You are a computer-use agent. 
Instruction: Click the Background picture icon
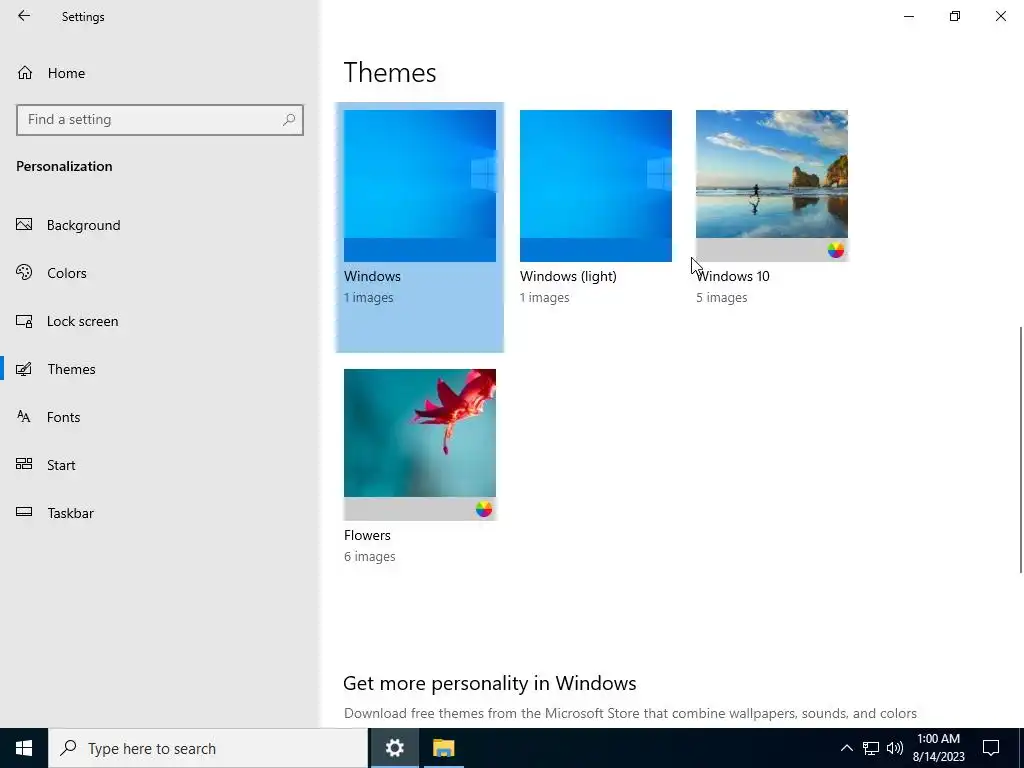tap(24, 225)
